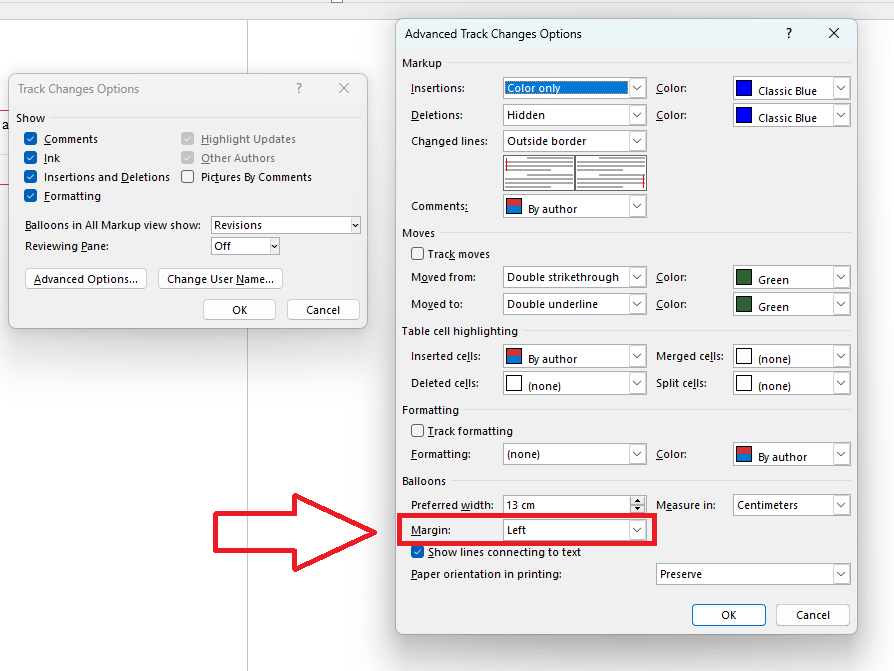Click help icon in Track Changes Options dialog
This screenshot has height=671, width=894.
pos(299,88)
